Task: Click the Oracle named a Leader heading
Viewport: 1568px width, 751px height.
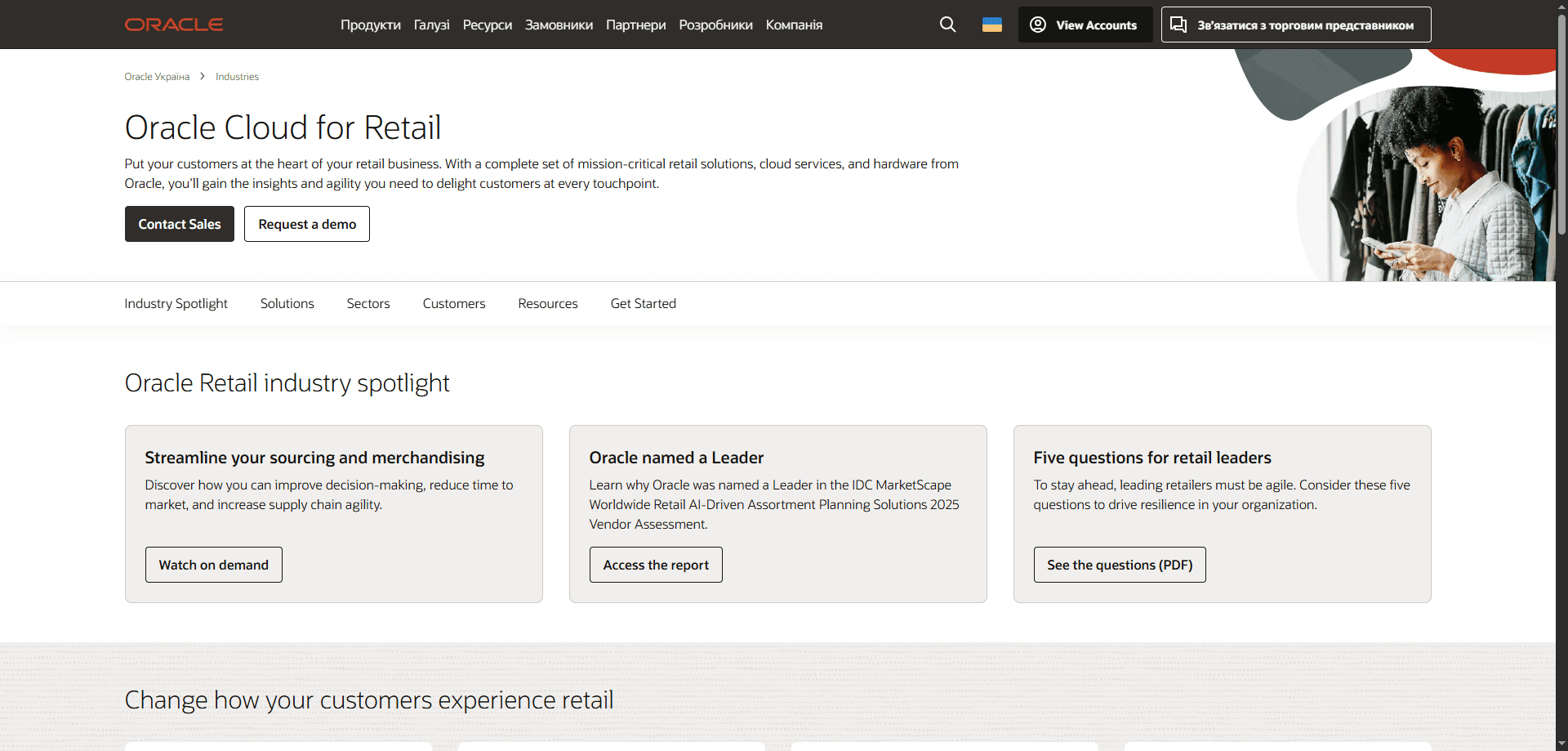Action: (x=676, y=458)
